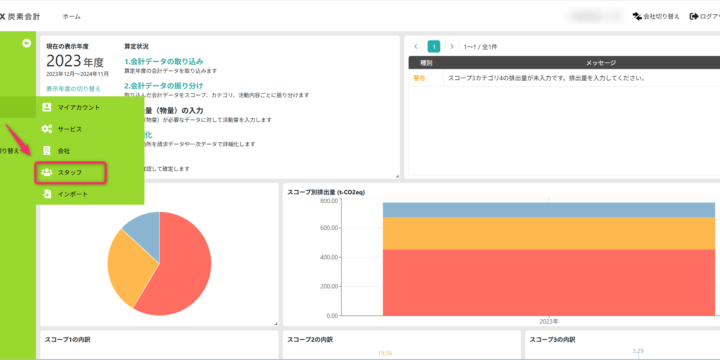Click the 2023年度 year display text

(75, 61)
